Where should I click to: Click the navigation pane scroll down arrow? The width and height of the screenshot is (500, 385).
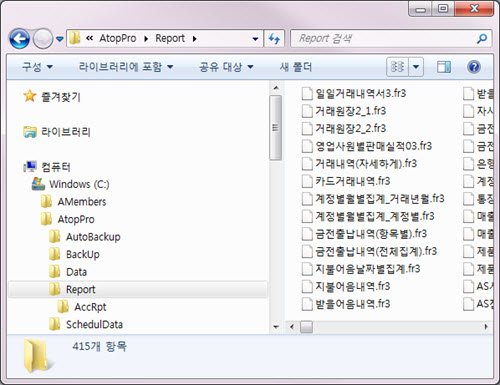coord(276,327)
